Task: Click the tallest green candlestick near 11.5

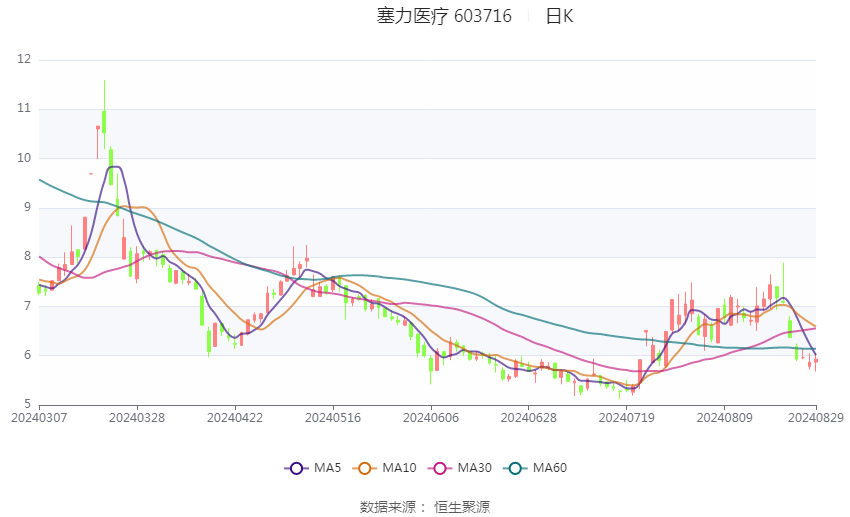Action: click(104, 115)
